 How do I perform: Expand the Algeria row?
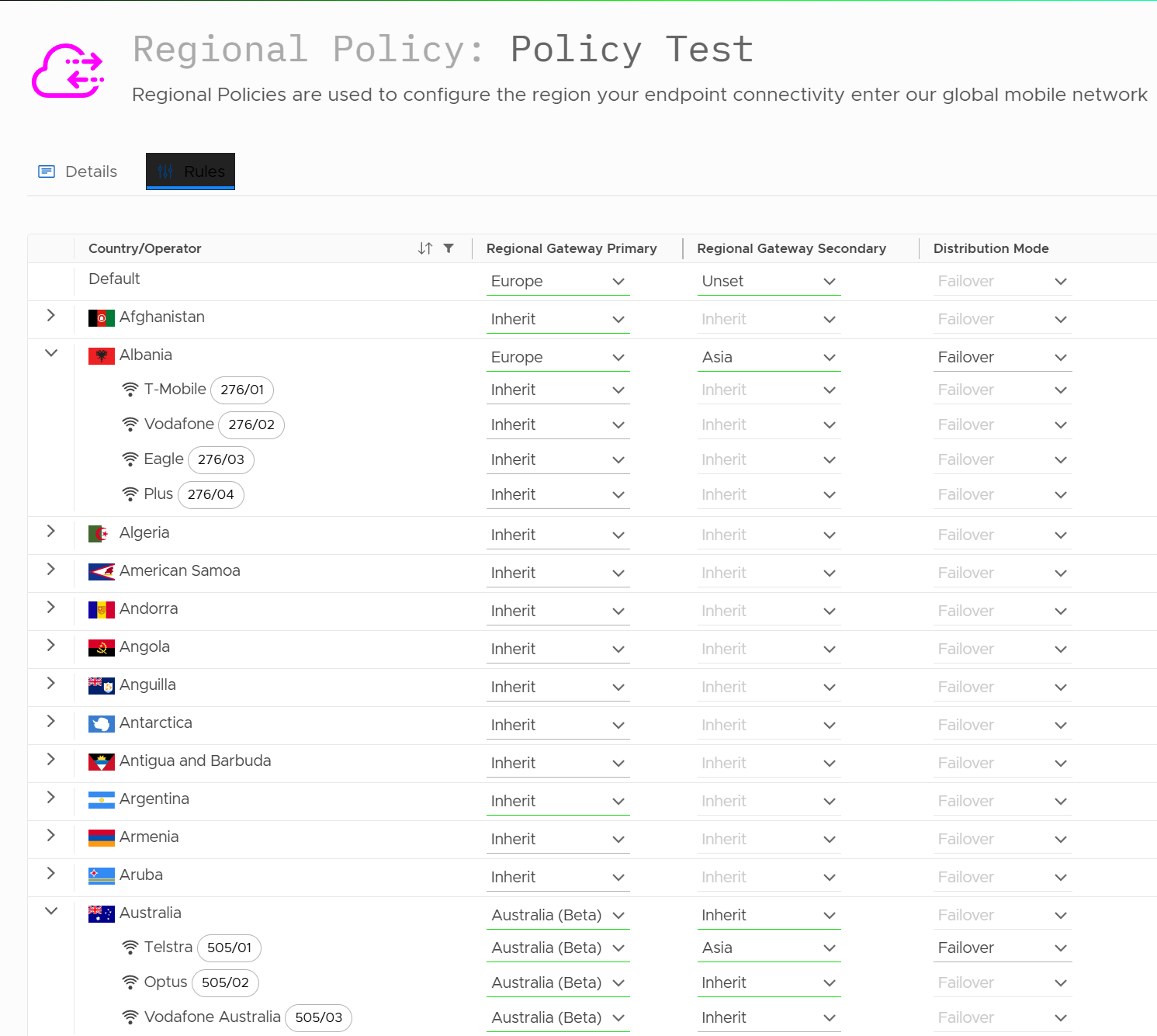coord(51,531)
